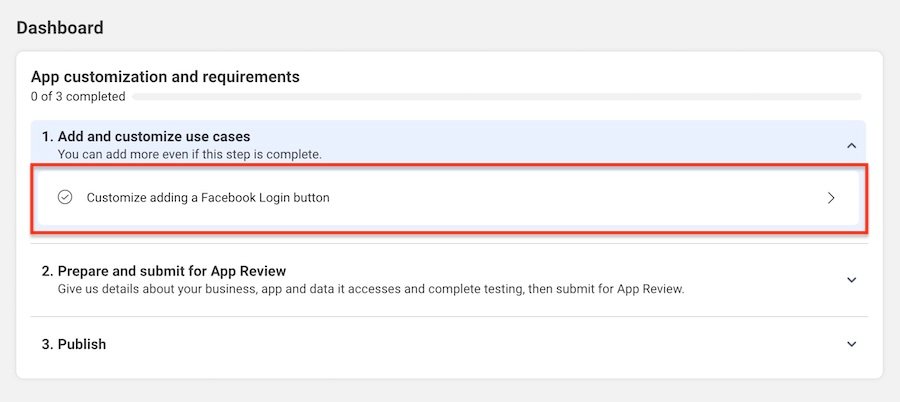Select the "3. Publish" step title
This screenshot has height=402, width=900.
pos(74,344)
